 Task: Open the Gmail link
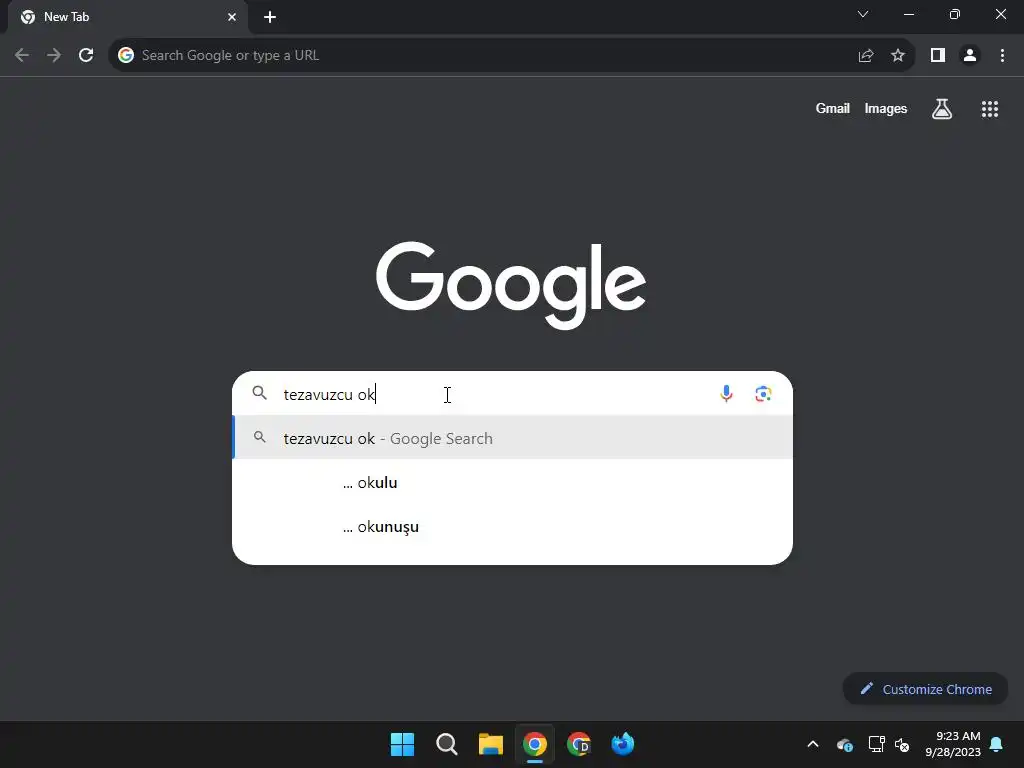pos(832,108)
